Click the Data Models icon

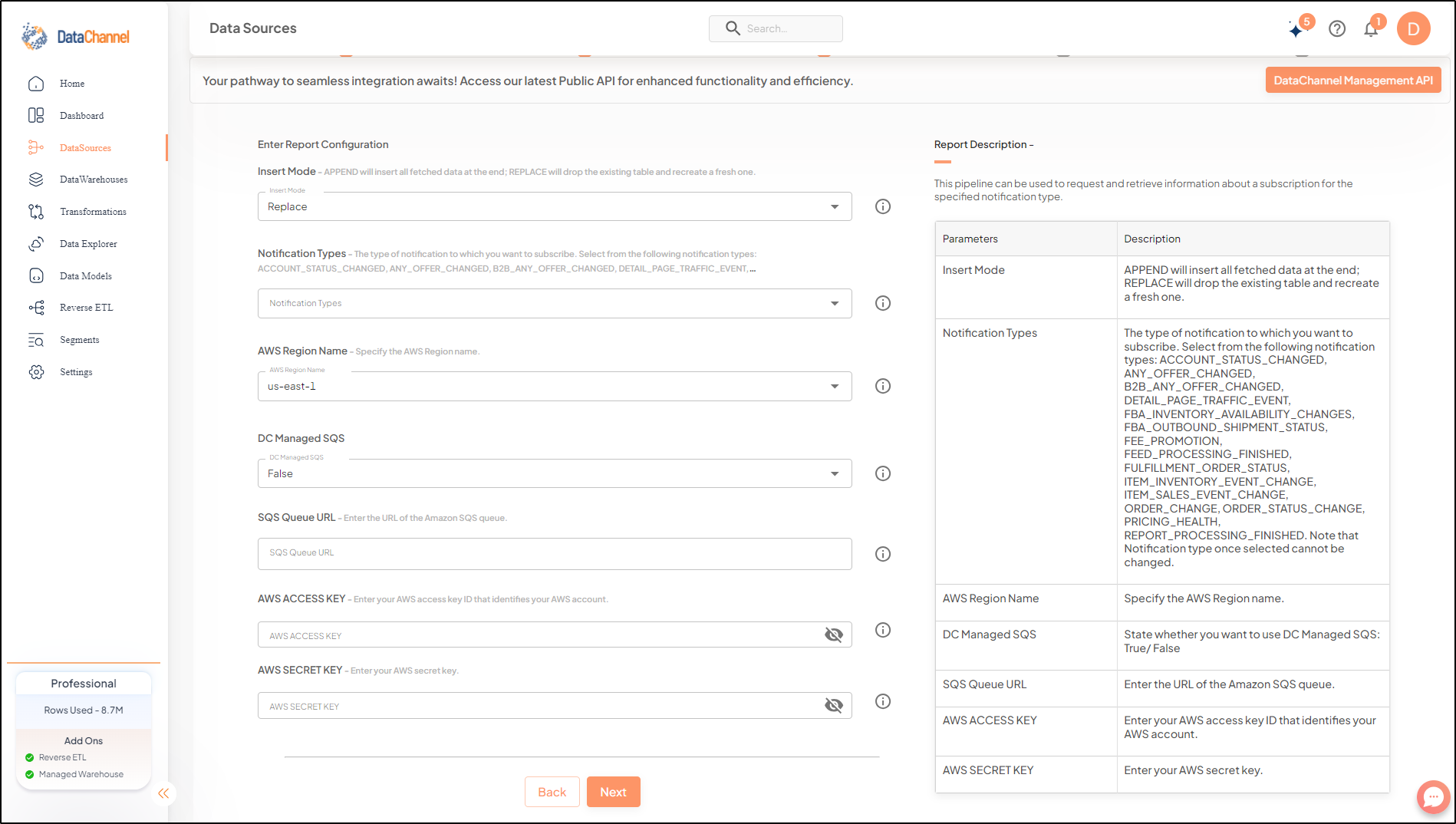36,276
